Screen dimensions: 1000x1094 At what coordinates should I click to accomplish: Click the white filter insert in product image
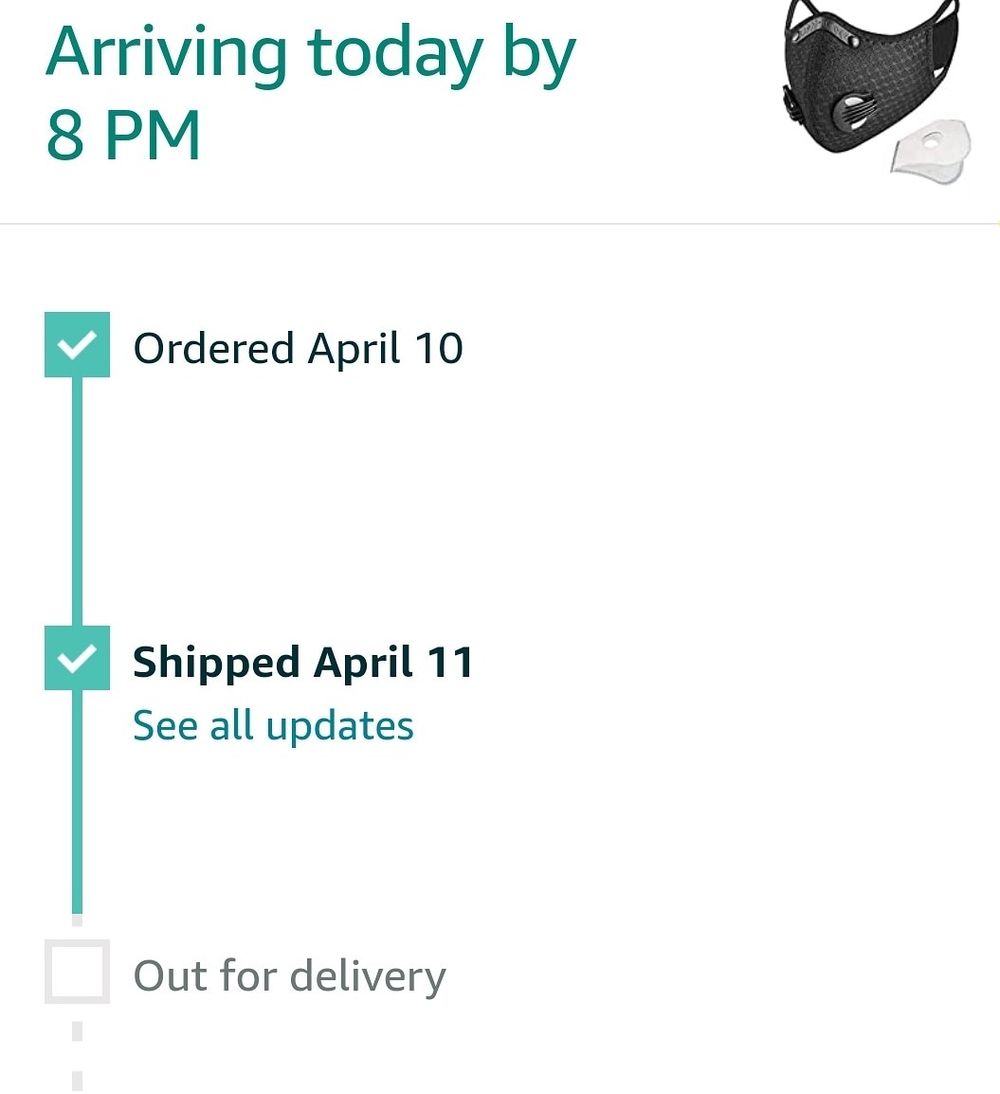[x=932, y=151]
